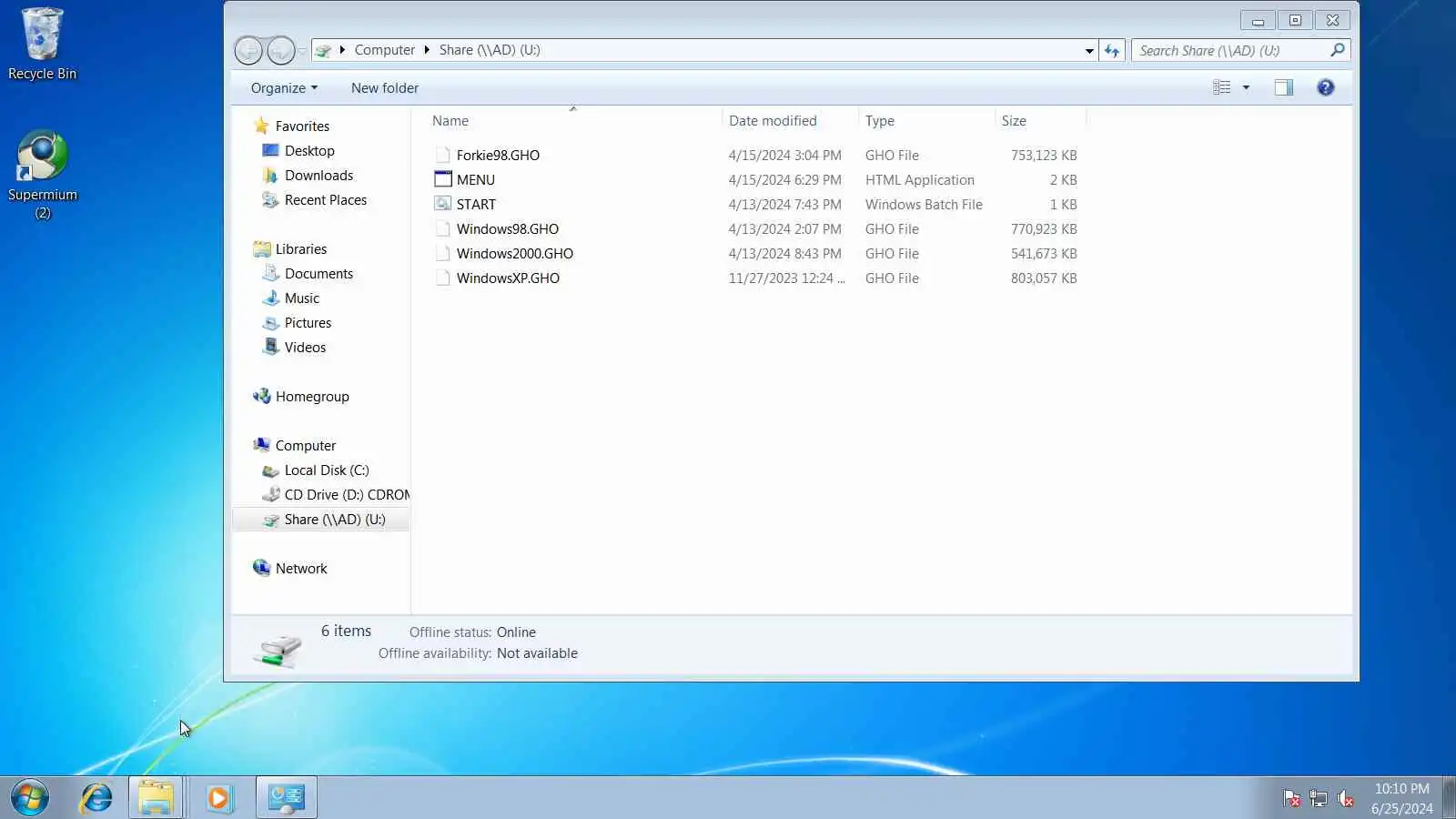Screen dimensions: 1456x819
Task: Select the MENU file name
Action: pos(476,179)
